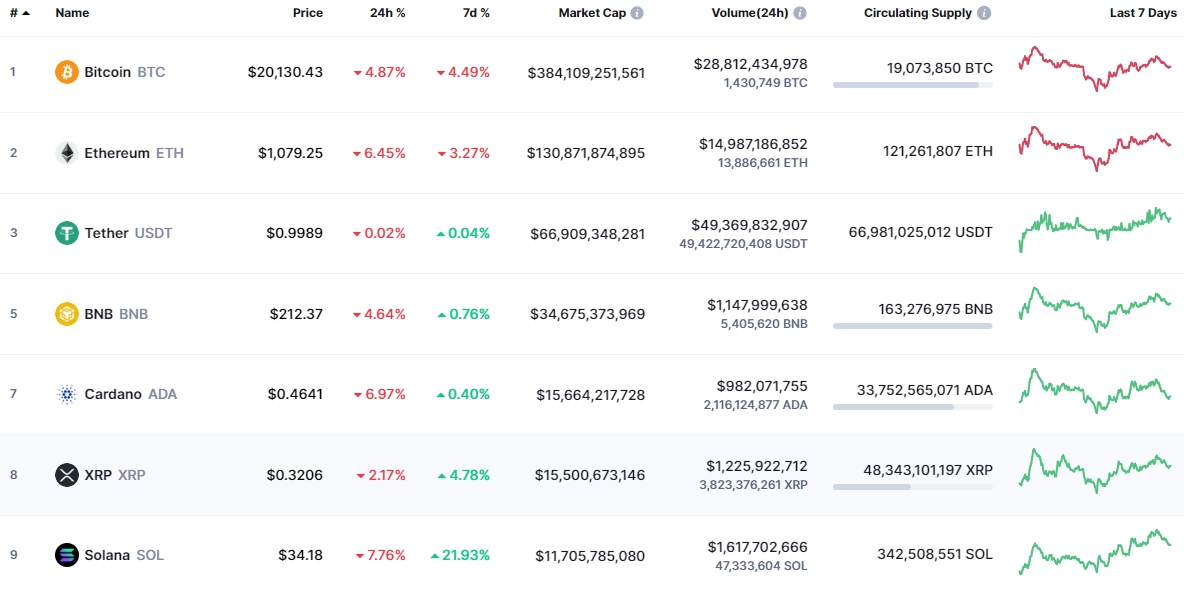Image resolution: width=1184 pixels, height=590 pixels.
Task: Click the Circulating Supply info icon
Action: pyautogui.click(x=984, y=13)
